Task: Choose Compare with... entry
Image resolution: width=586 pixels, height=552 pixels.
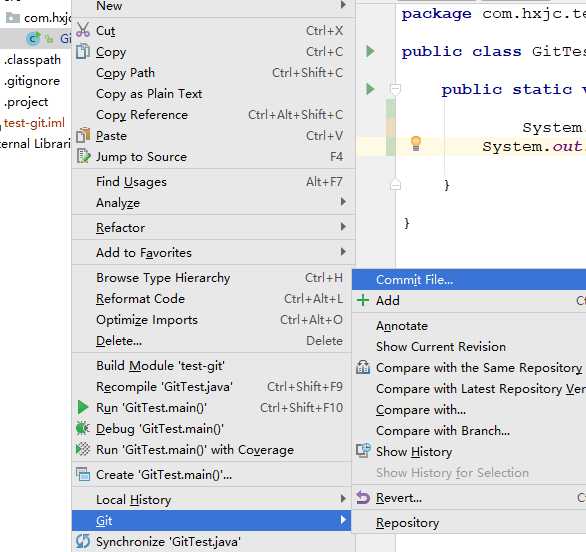Action: click(469, 410)
